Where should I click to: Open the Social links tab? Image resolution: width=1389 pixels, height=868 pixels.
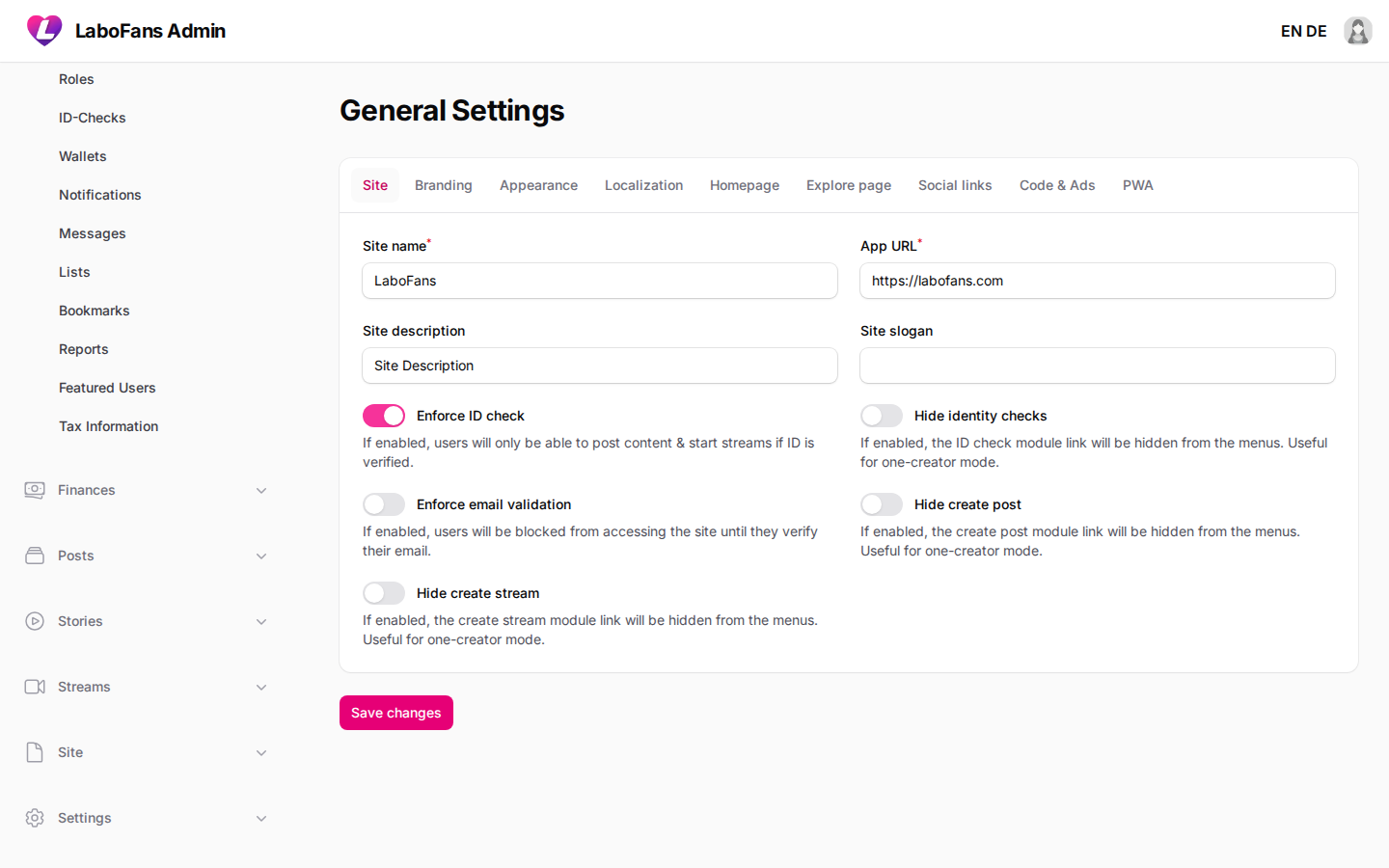point(955,185)
